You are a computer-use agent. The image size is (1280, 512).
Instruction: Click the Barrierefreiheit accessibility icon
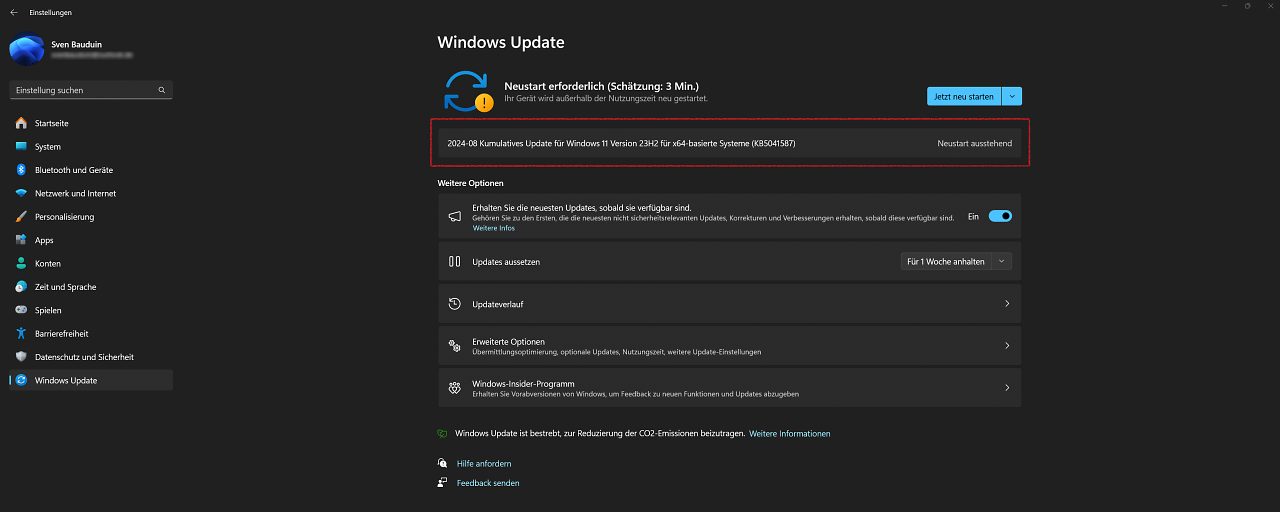pyautogui.click(x=21, y=333)
